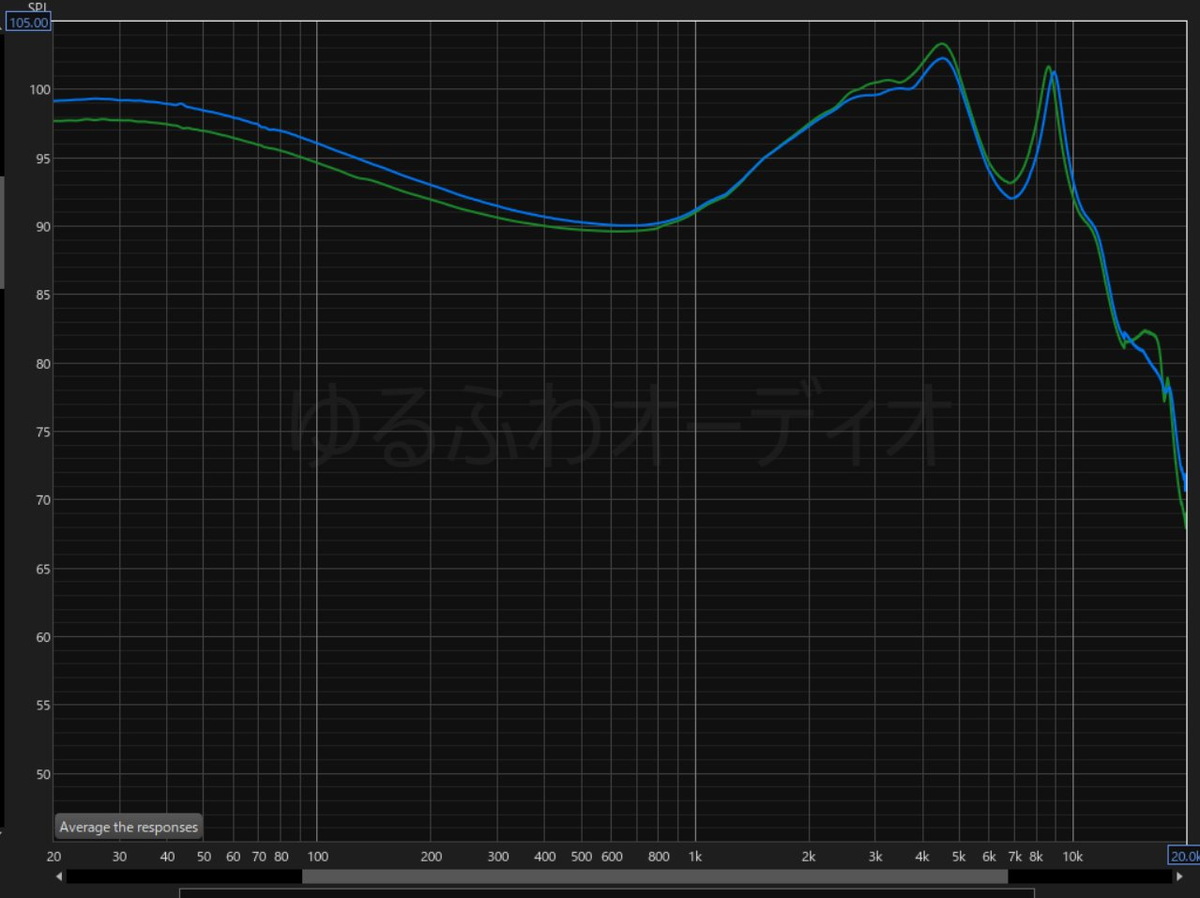
Task: Click the 60 label on the SPL axis
Action: click(43, 637)
